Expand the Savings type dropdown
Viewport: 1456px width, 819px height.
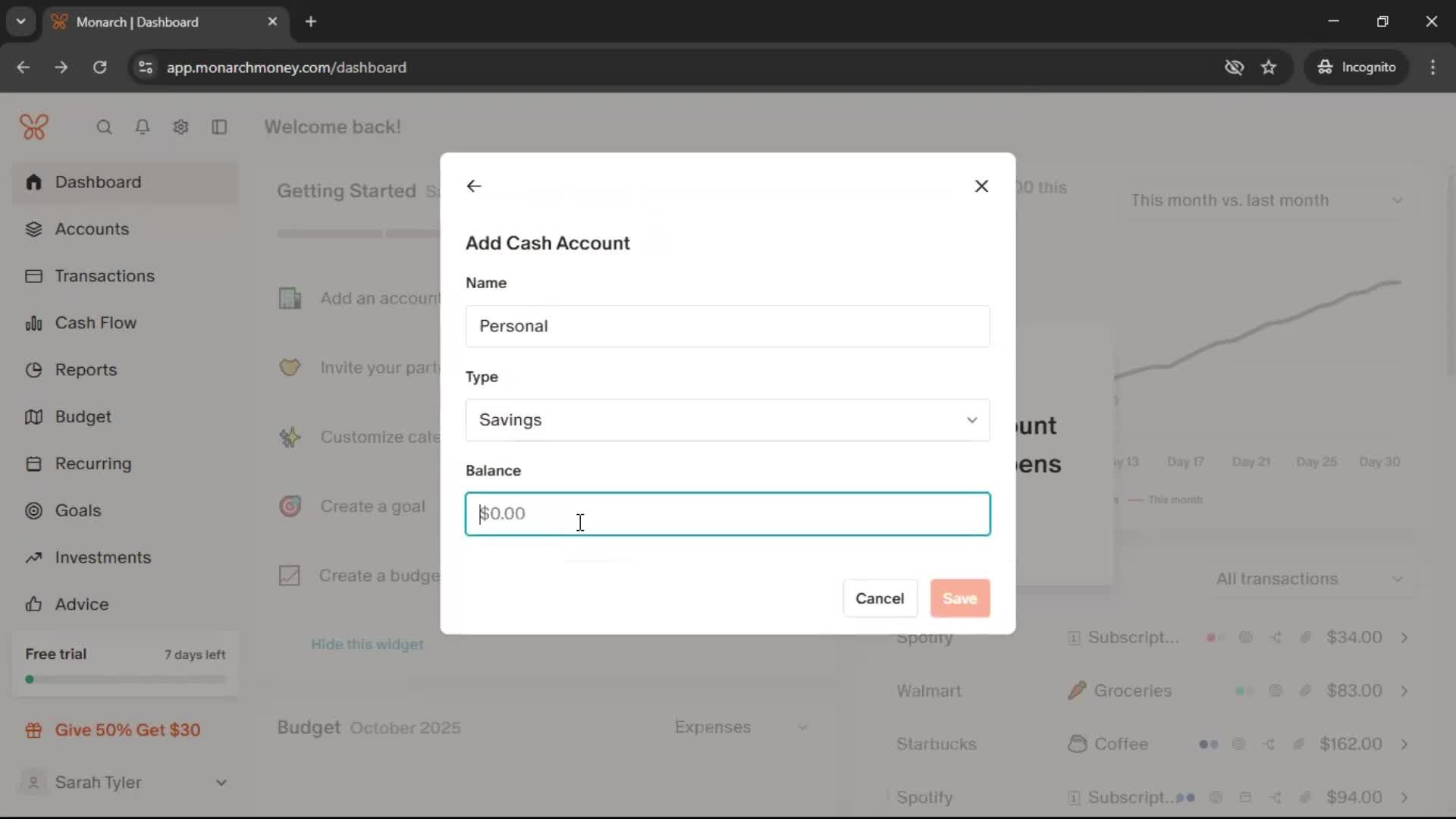(x=727, y=420)
